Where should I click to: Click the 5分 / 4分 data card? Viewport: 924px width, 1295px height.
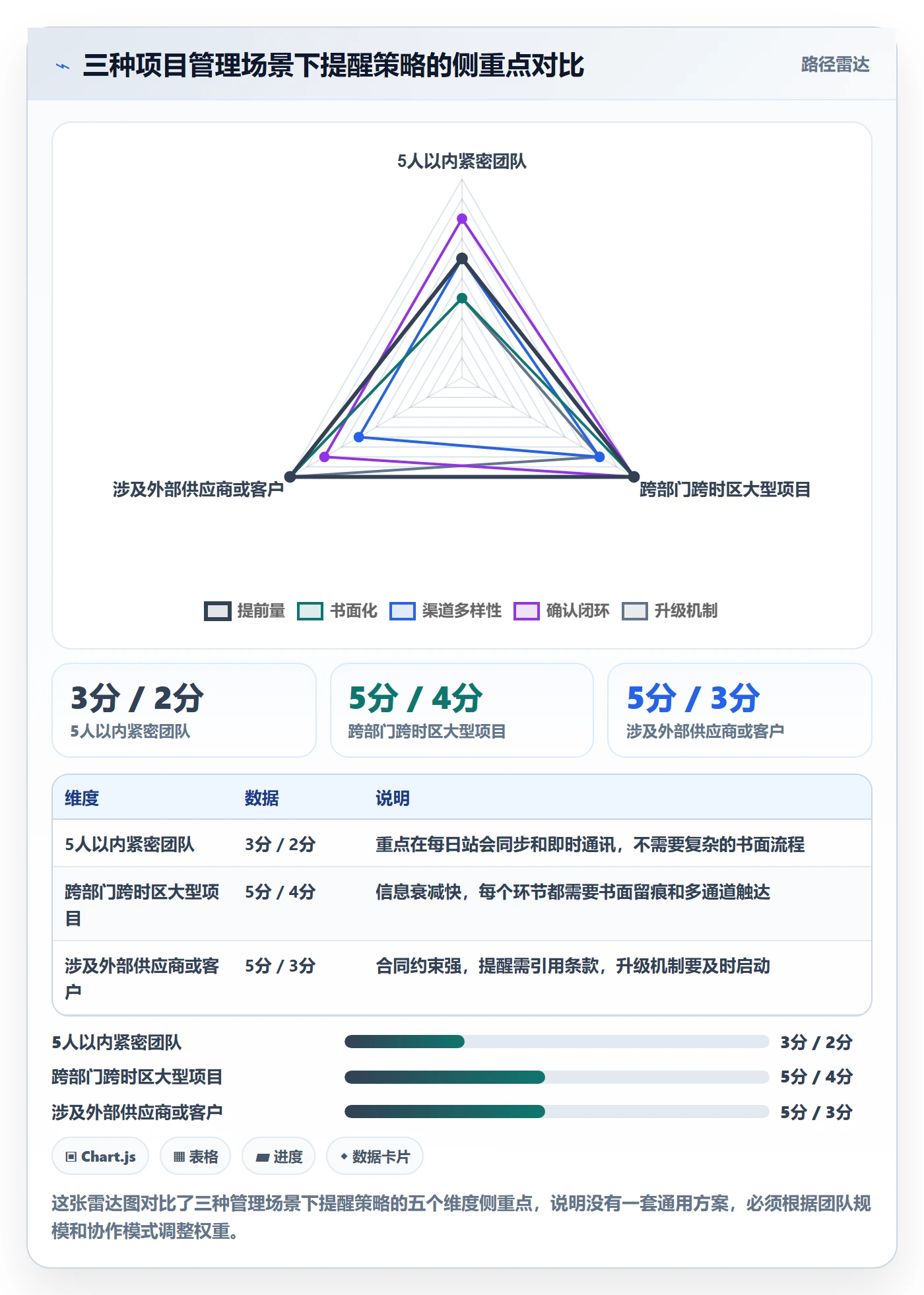(462, 710)
